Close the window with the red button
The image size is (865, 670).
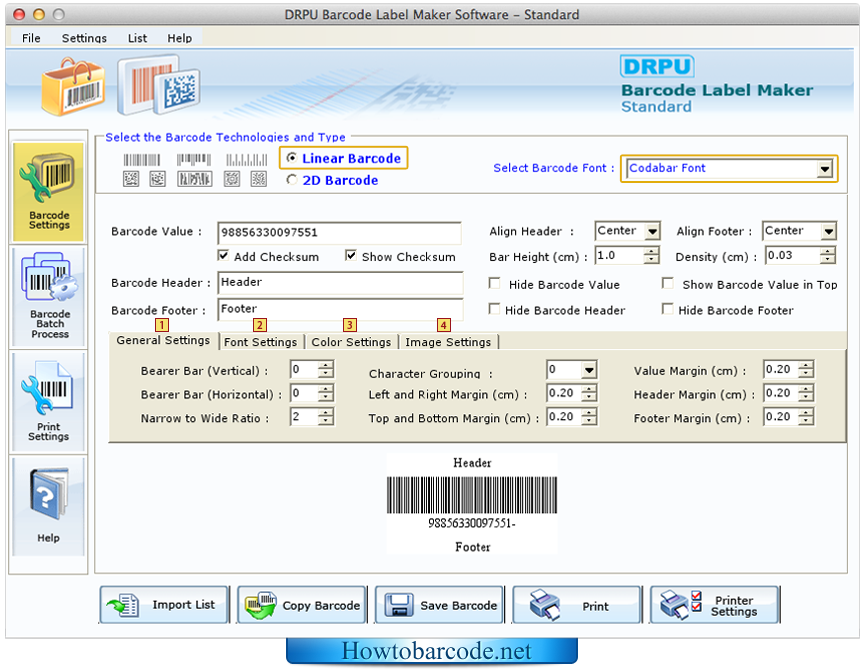pos(19,14)
